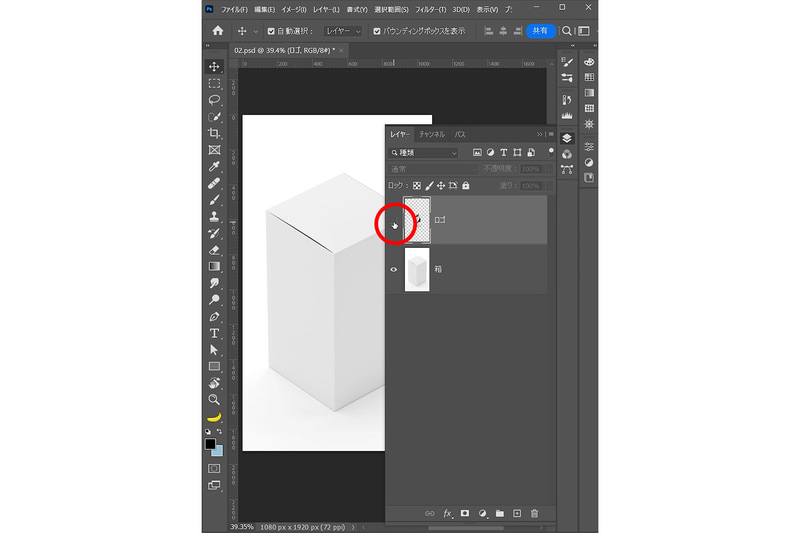Screen dimensions: 800x533
Task: Select the Brush tool
Action: click(x=214, y=200)
